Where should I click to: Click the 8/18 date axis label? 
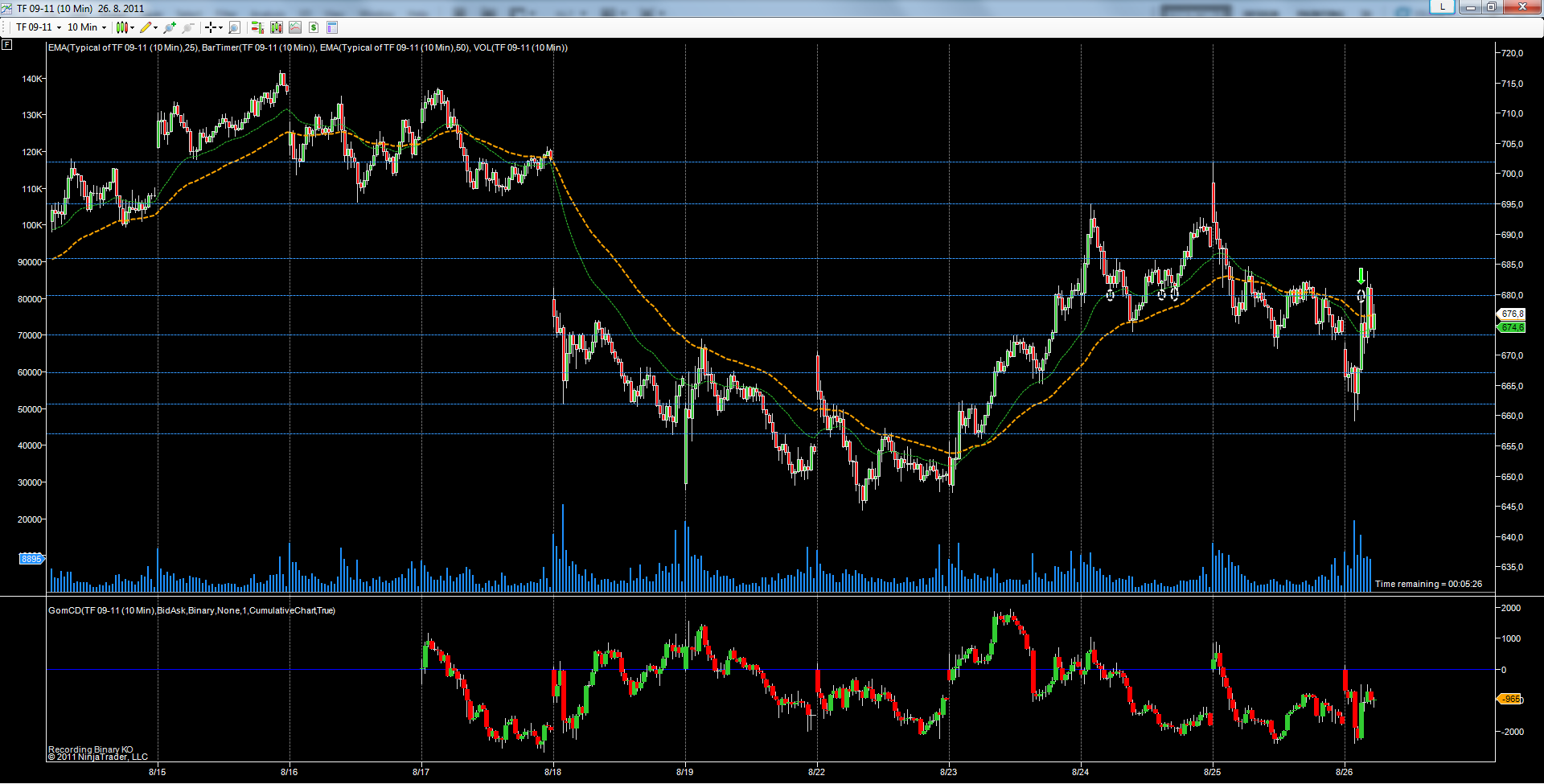pyautogui.click(x=553, y=772)
